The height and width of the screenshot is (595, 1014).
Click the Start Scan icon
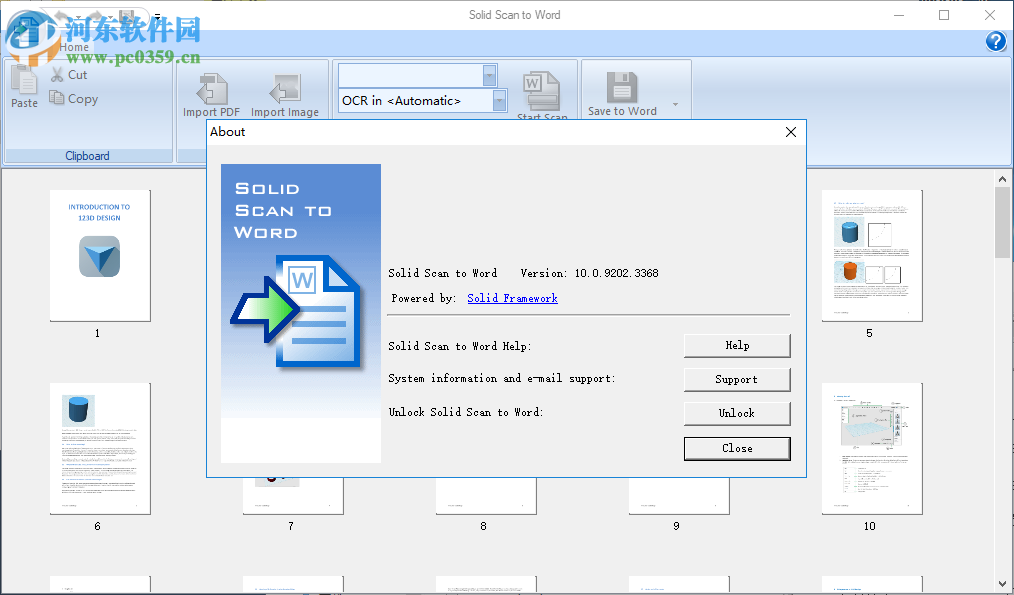click(x=541, y=88)
